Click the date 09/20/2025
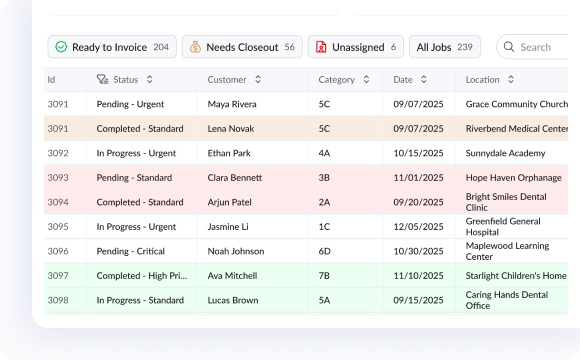This screenshot has height=360, width=580. click(x=418, y=202)
